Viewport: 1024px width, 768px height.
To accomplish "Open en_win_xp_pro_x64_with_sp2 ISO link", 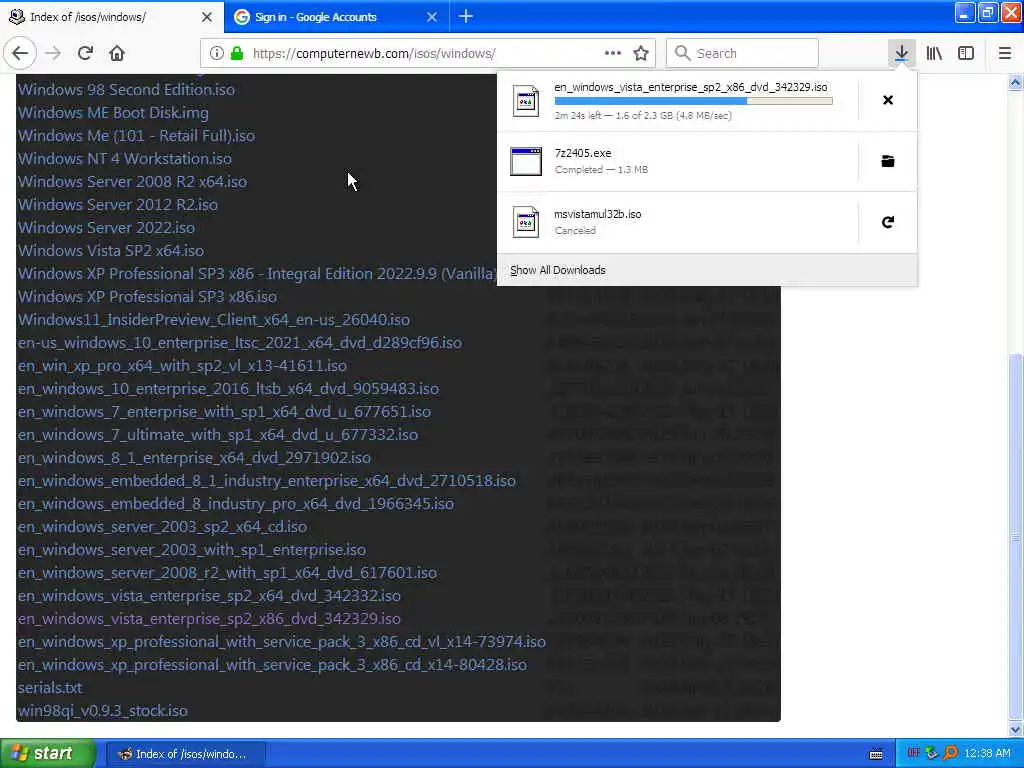I will tap(182, 366).
